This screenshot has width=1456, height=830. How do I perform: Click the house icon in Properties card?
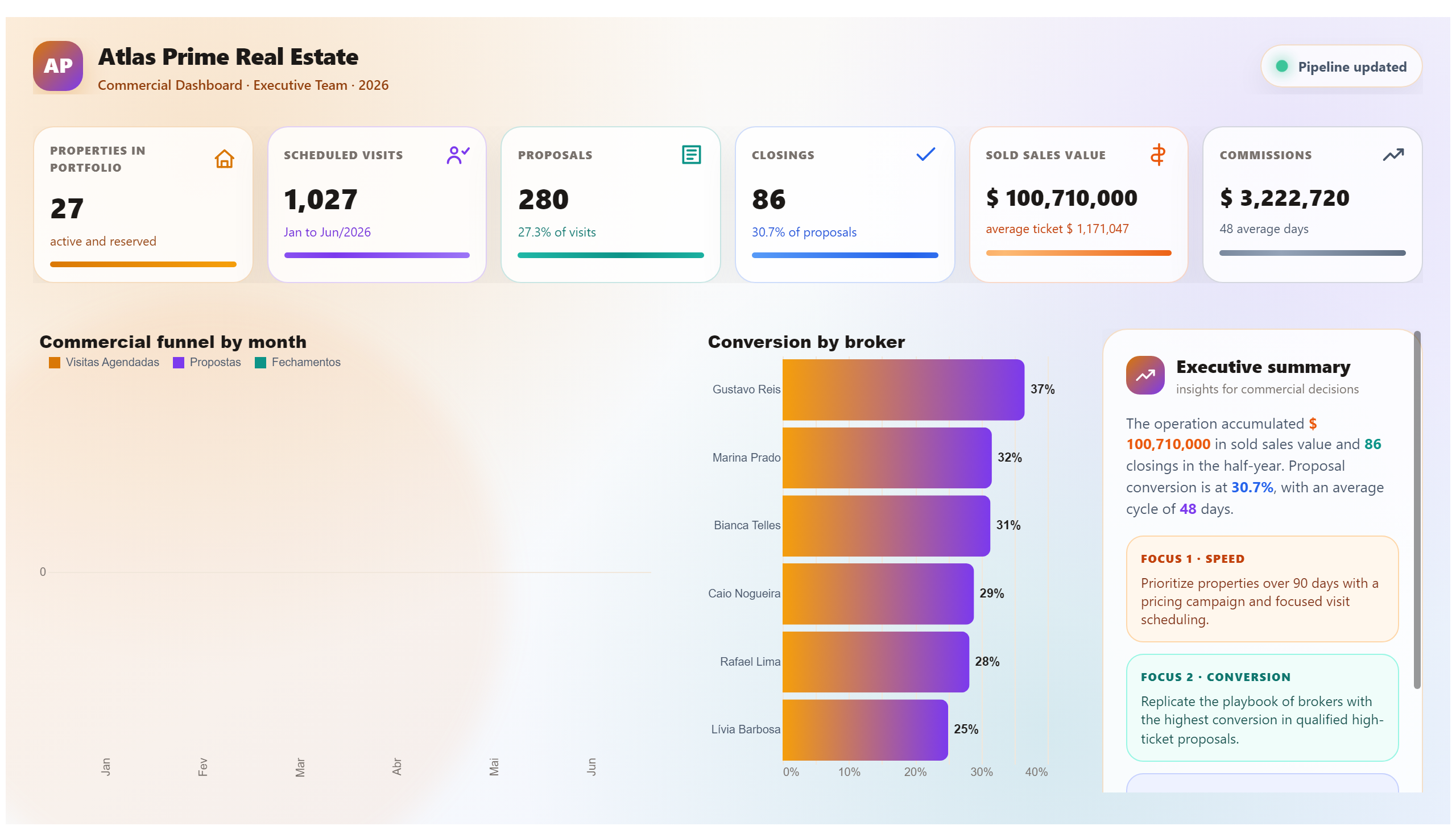[224, 159]
